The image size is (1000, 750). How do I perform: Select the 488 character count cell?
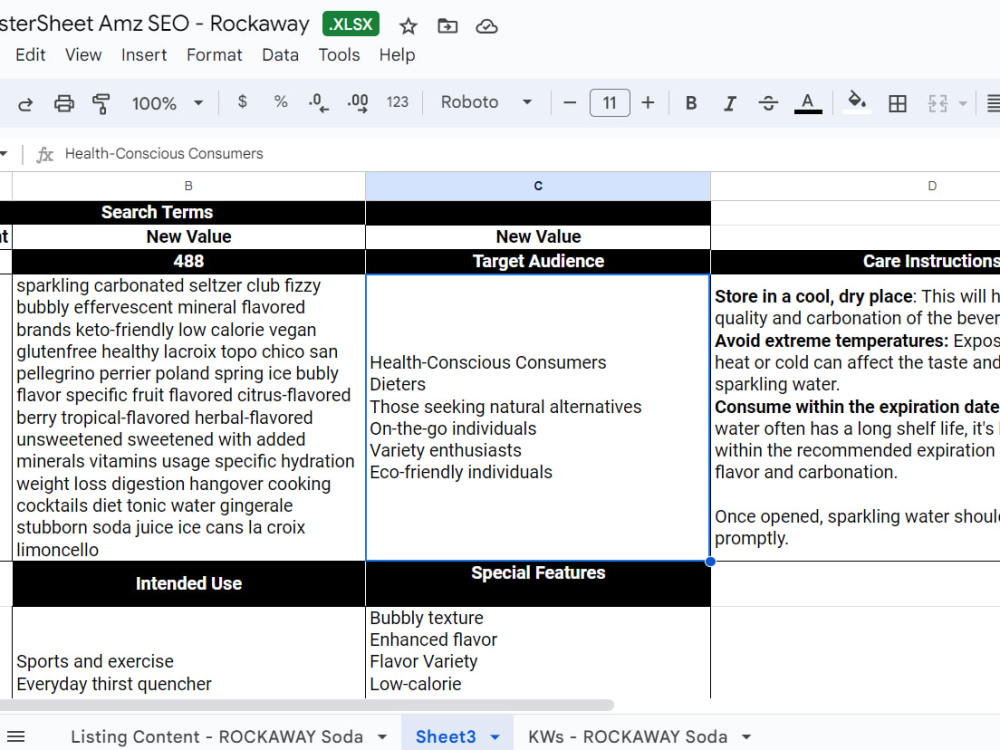click(189, 261)
